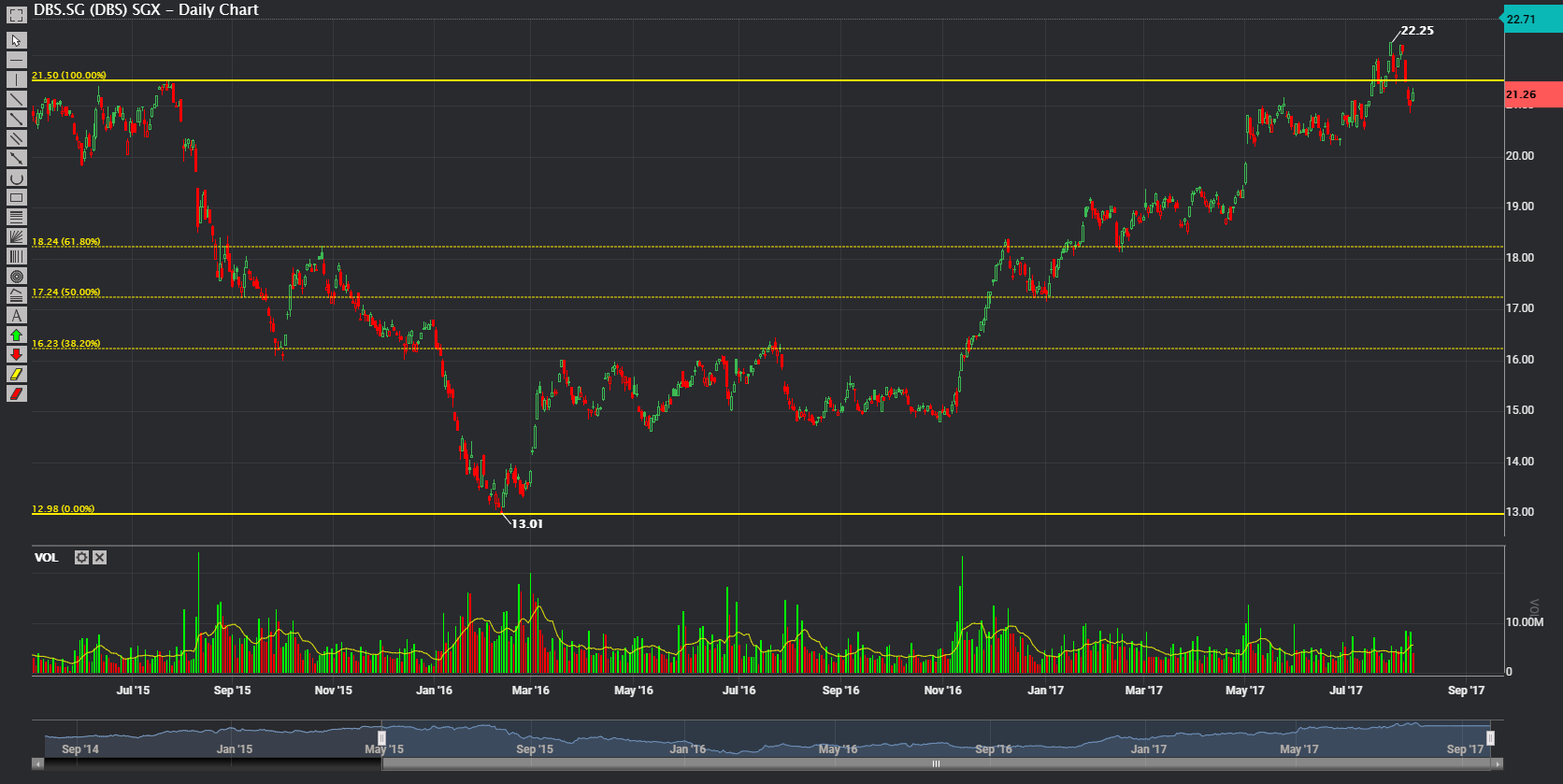Select the text annotation 'A' tool
Viewport: 1563px width, 784px height.
click(16, 315)
